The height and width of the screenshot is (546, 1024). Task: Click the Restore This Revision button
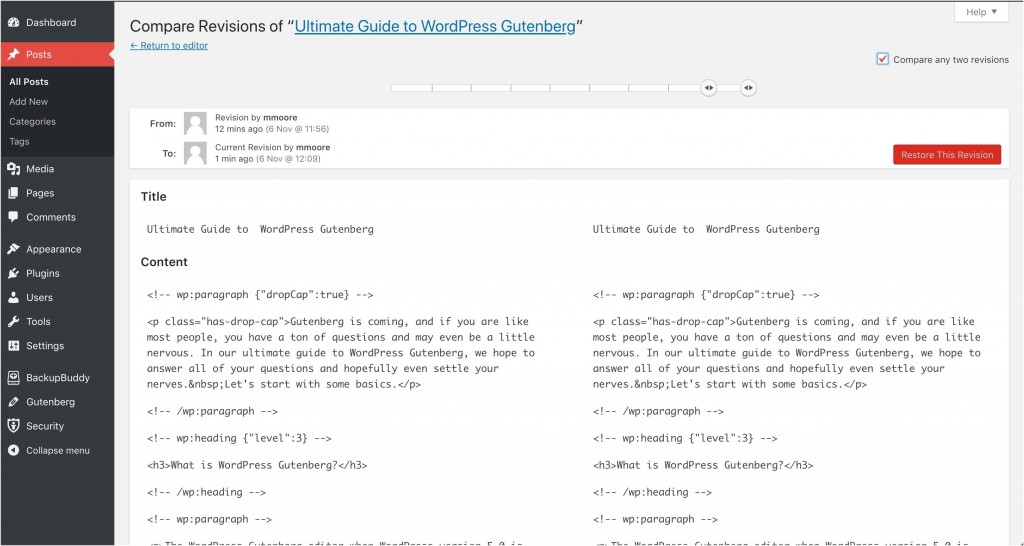pos(947,155)
